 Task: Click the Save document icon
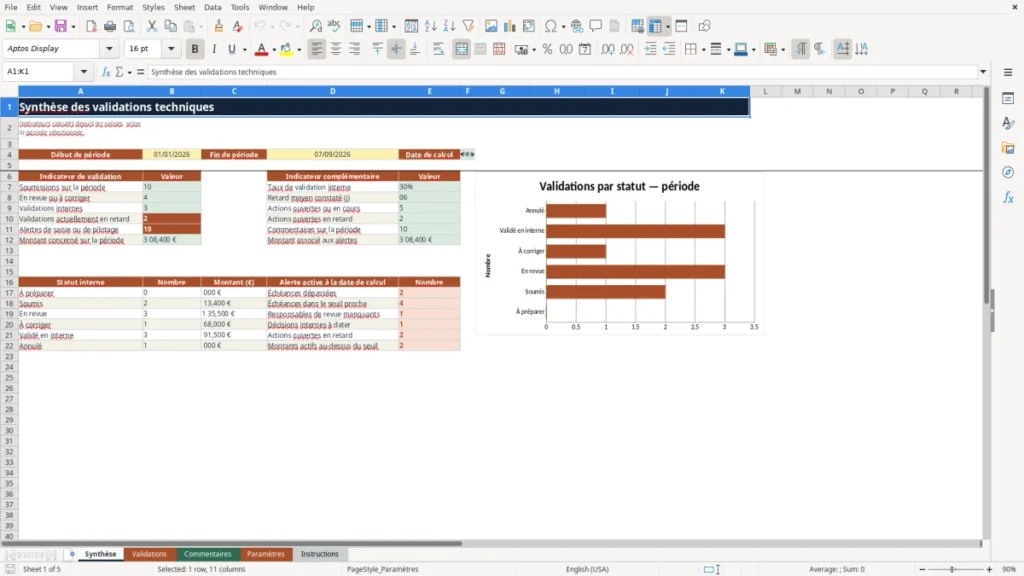point(60,26)
